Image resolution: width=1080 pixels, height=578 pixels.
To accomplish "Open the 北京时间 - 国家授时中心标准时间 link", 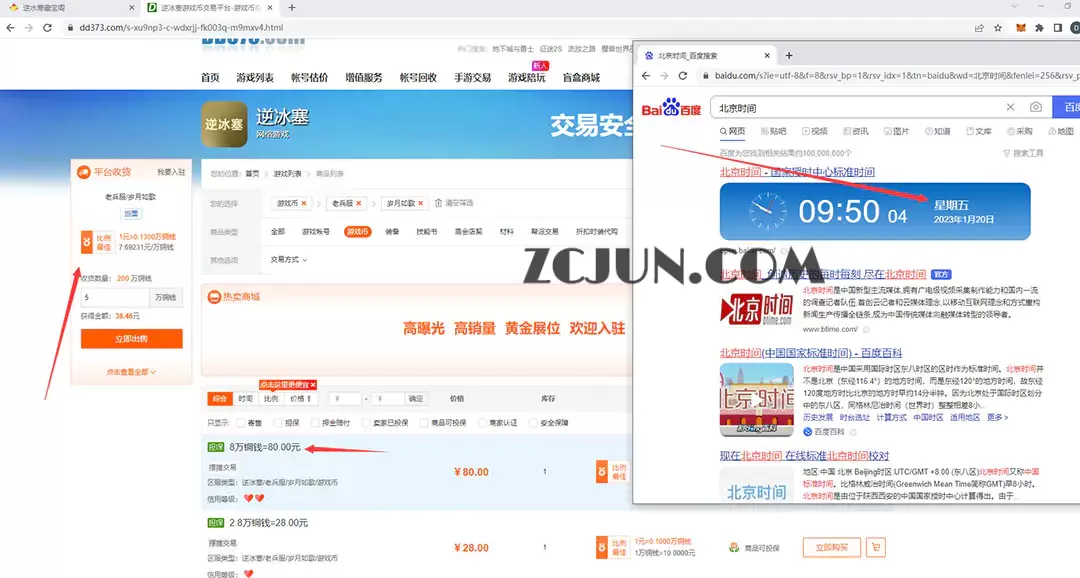I will click(x=797, y=172).
